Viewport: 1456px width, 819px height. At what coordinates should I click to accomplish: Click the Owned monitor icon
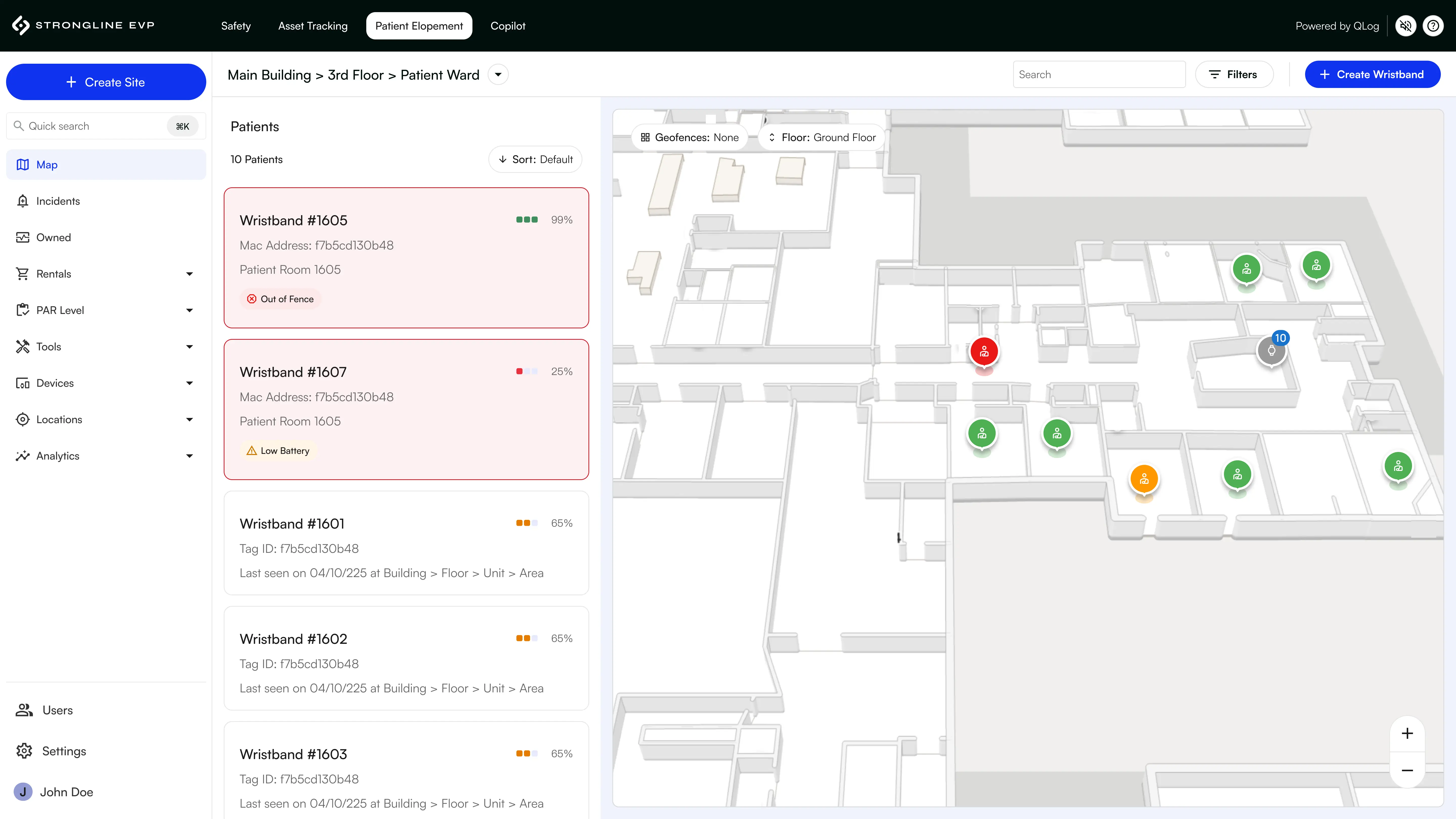(22, 237)
